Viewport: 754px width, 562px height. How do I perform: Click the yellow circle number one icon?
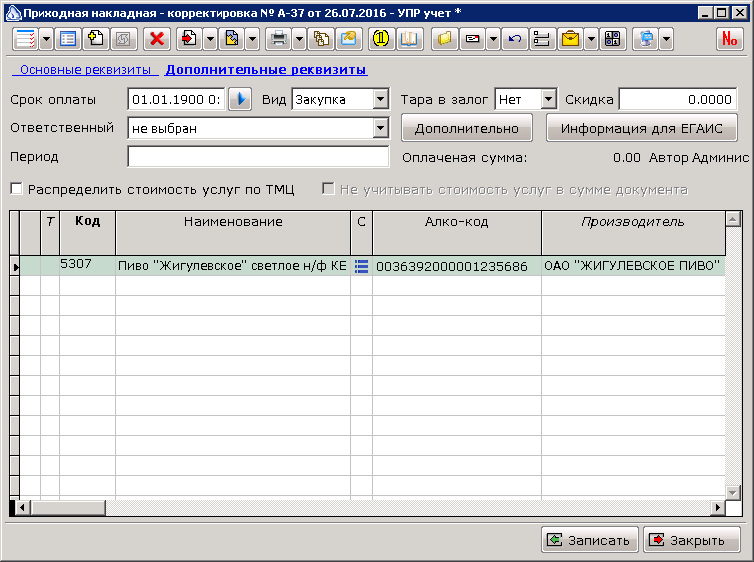[x=381, y=39]
